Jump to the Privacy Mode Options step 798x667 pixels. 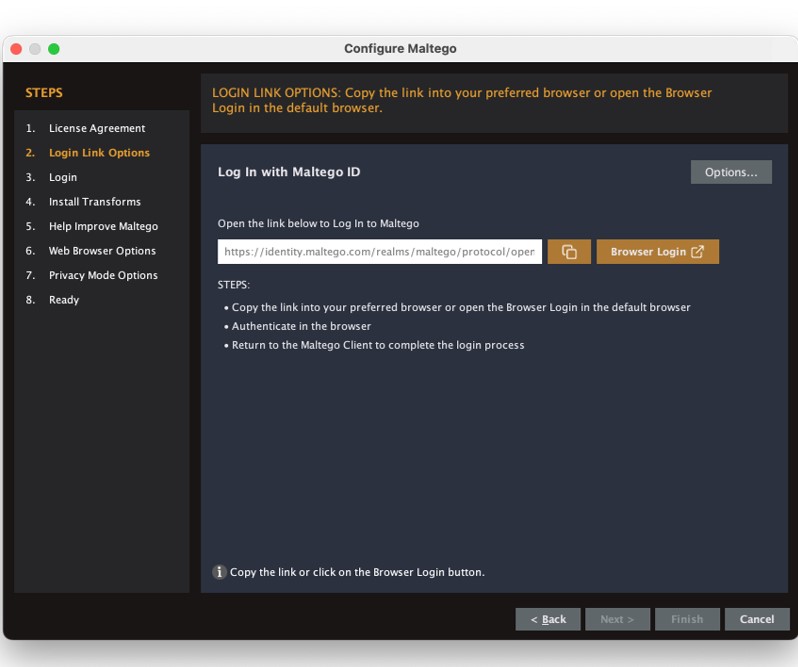[103, 275]
